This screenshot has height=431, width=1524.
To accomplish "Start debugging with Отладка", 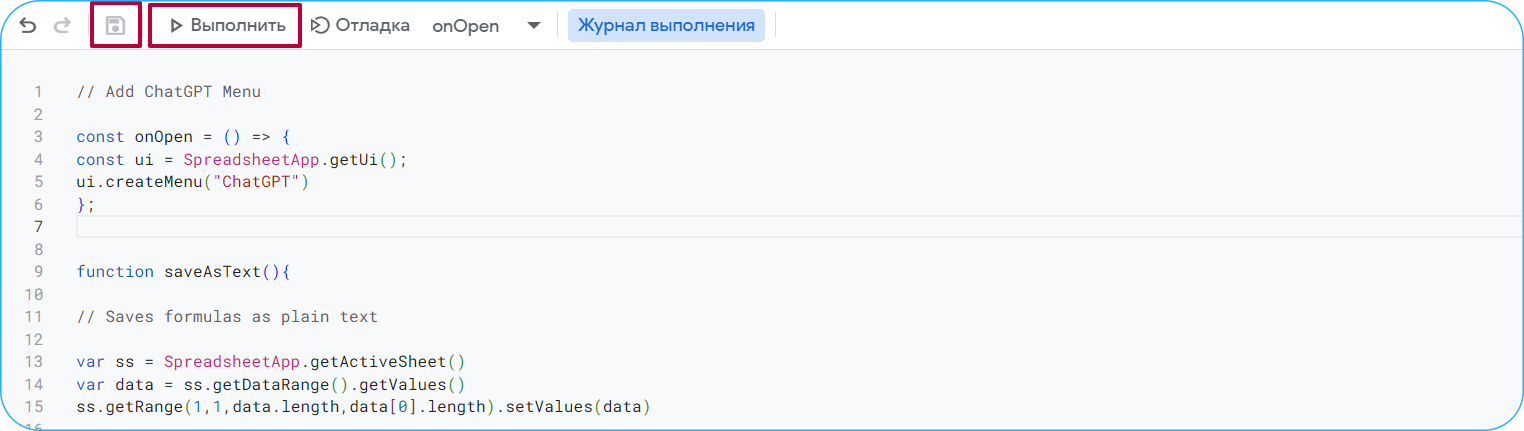I will coord(361,26).
